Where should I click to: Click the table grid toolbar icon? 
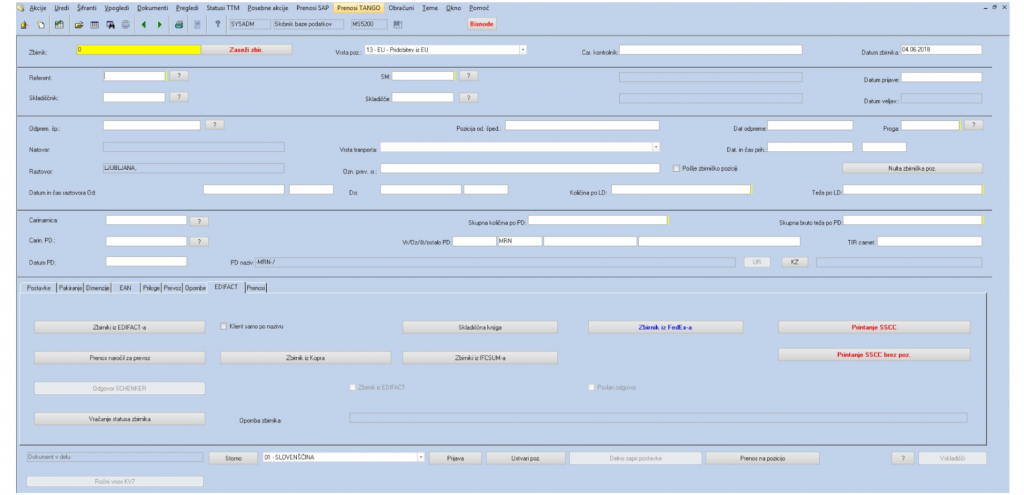click(x=94, y=23)
